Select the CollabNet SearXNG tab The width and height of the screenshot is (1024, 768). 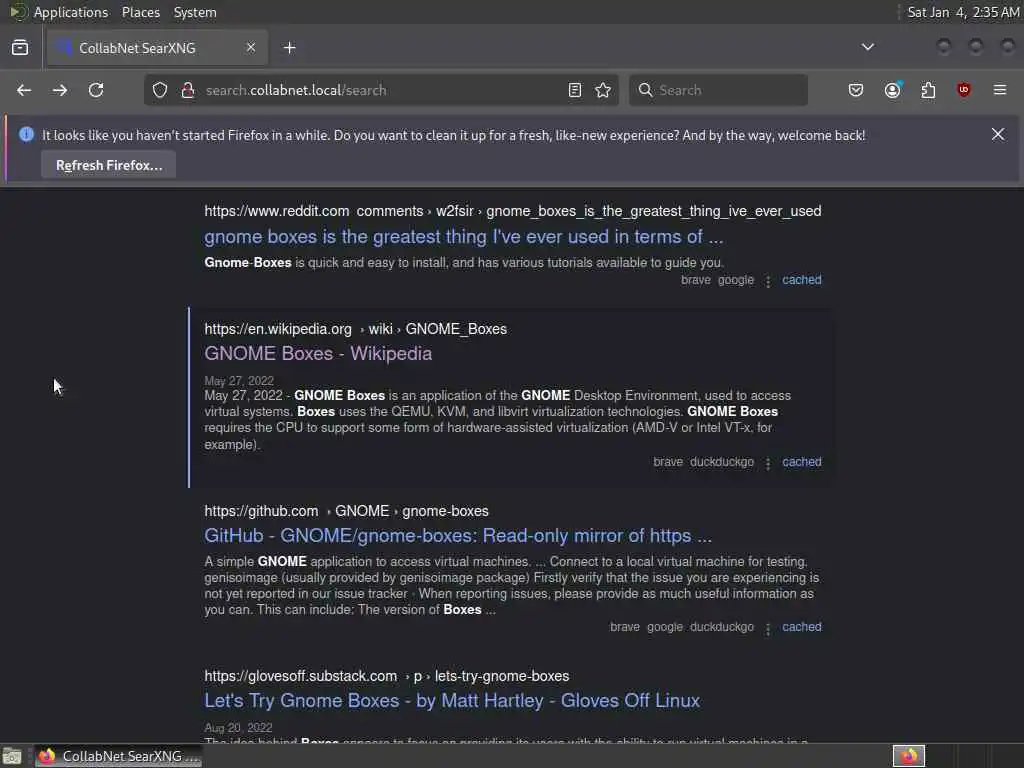point(157,48)
